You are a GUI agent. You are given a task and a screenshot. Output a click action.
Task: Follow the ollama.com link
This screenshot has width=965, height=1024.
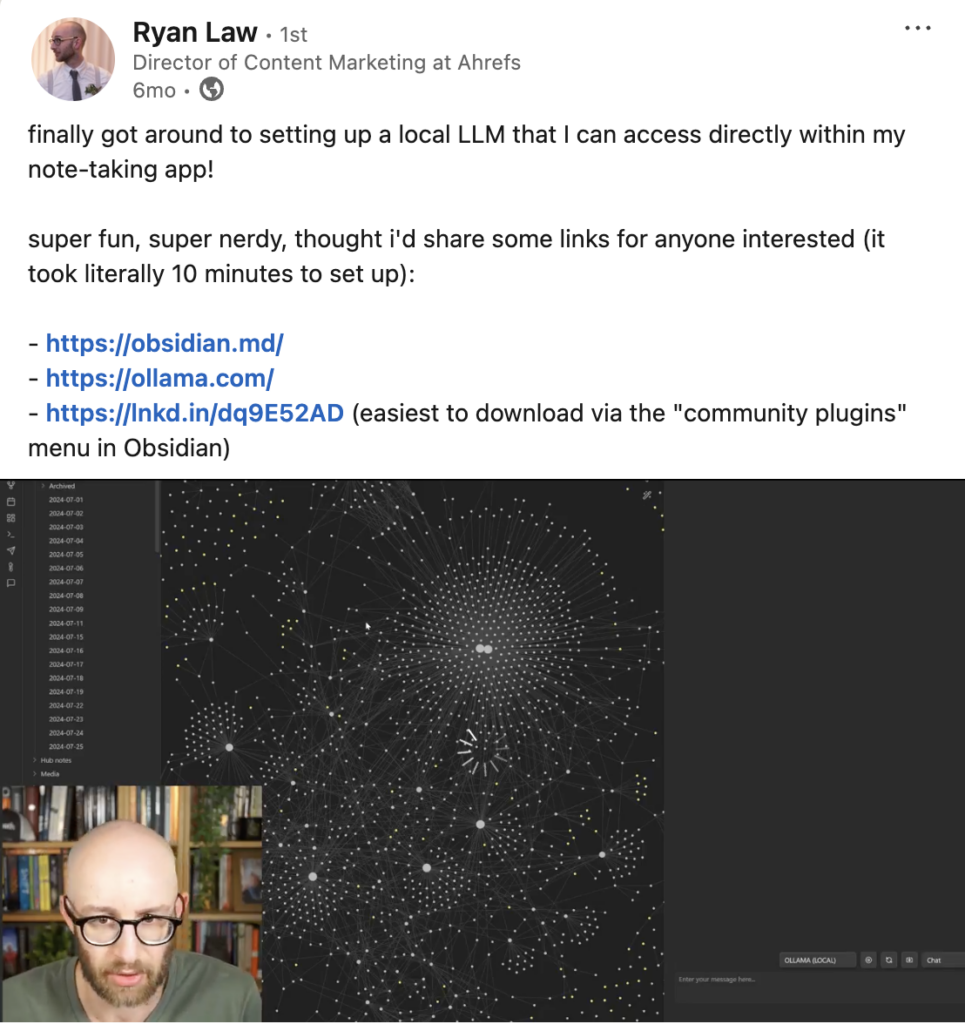click(x=160, y=378)
